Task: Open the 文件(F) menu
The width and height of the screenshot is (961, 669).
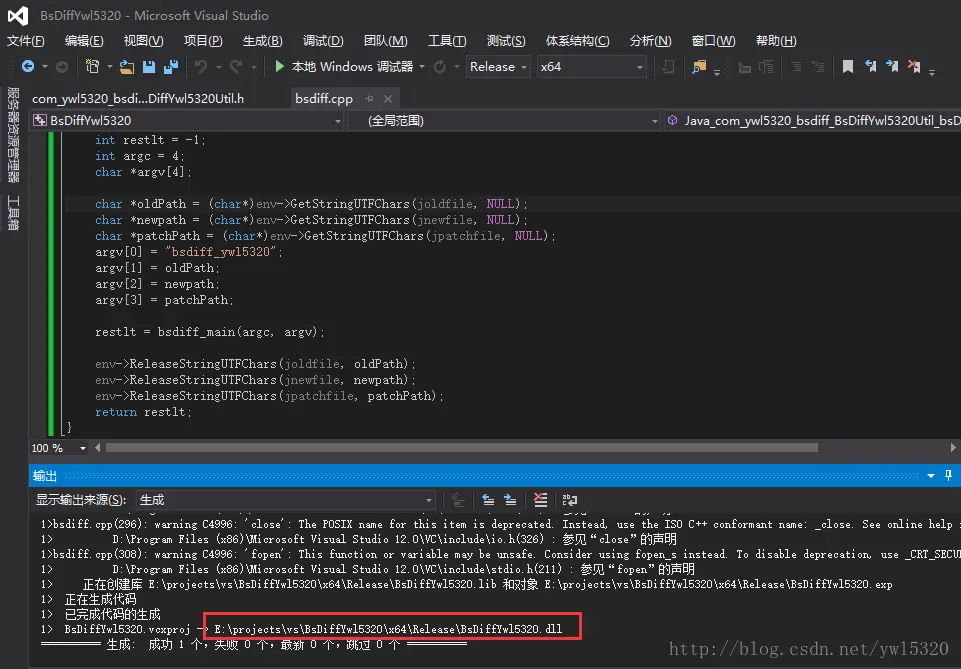Action: (26, 41)
